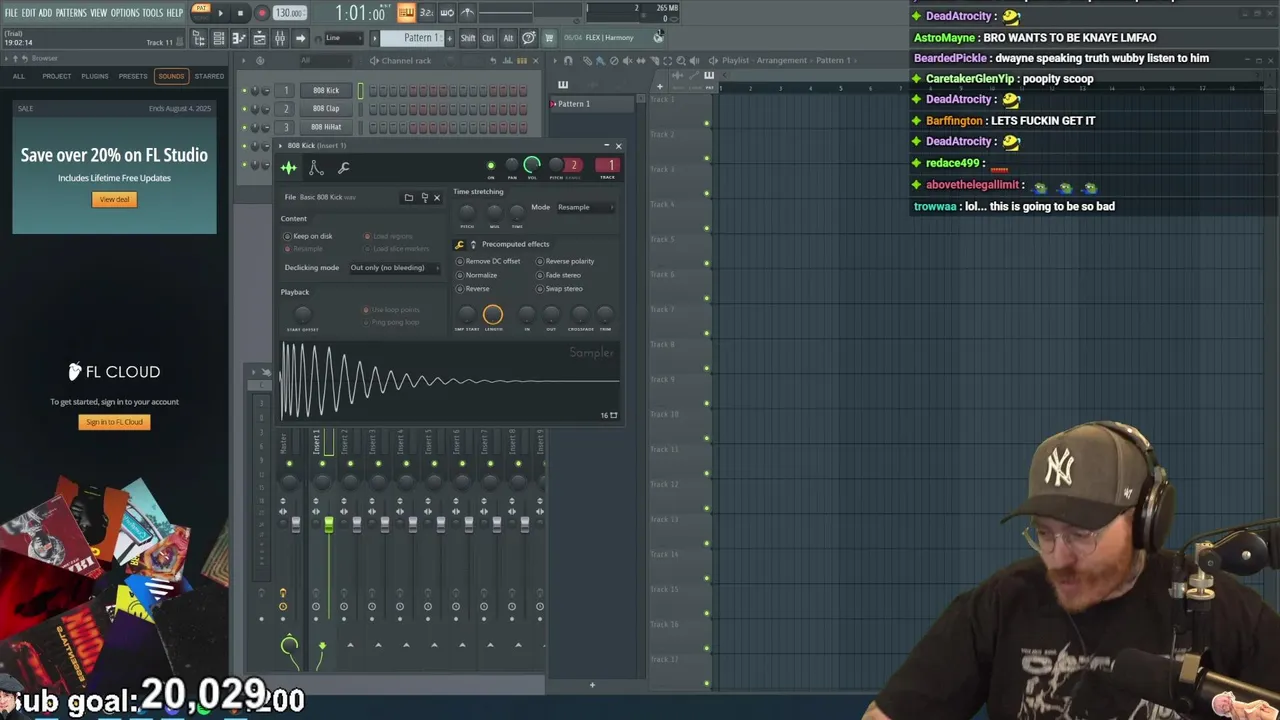Screen dimensions: 1280x720
Task: Click Sign in to FL Cloud
Action: (x=114, y=422)
